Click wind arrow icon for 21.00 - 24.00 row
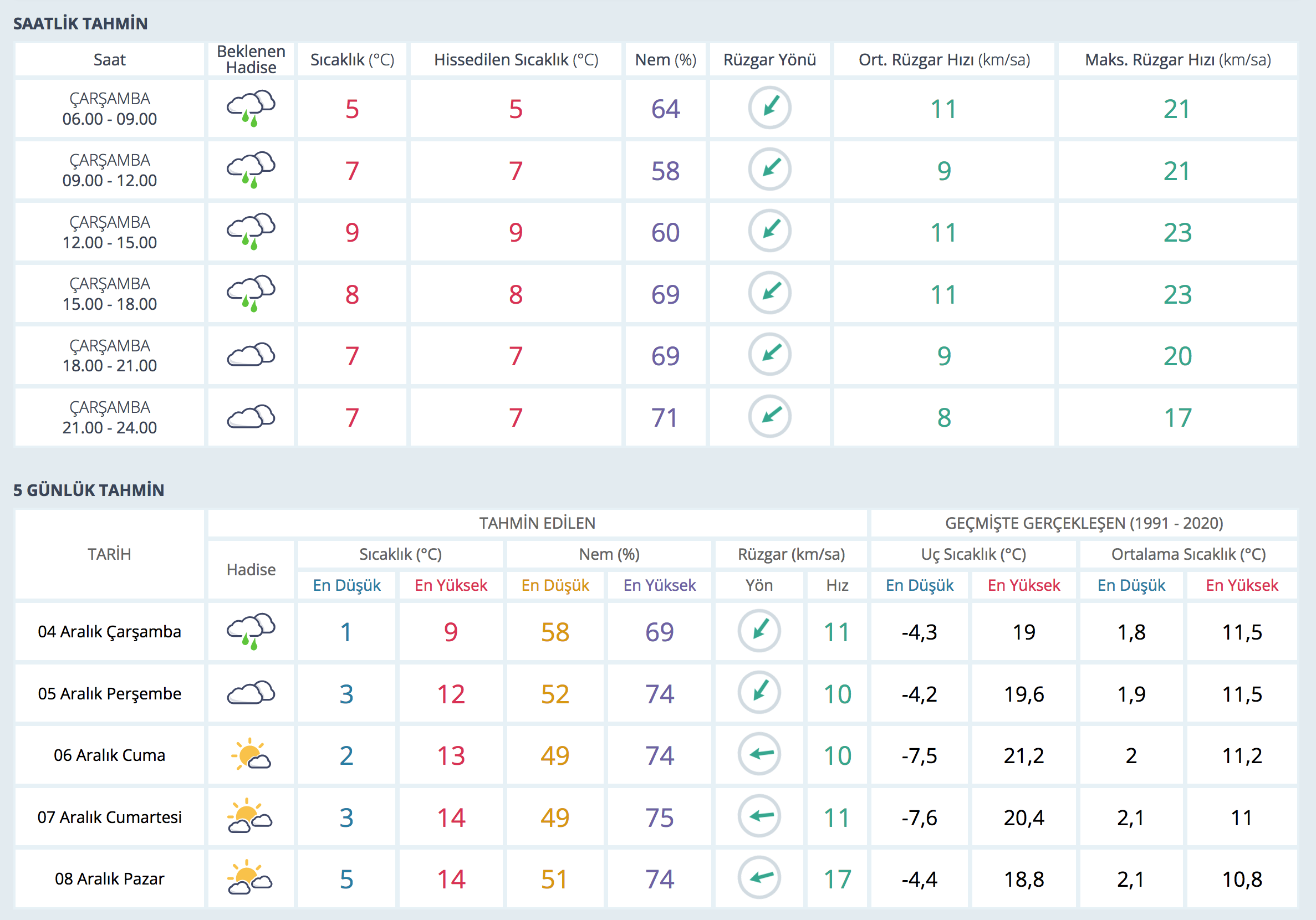Screen dimensions: 1316x920 coord(769,416)
